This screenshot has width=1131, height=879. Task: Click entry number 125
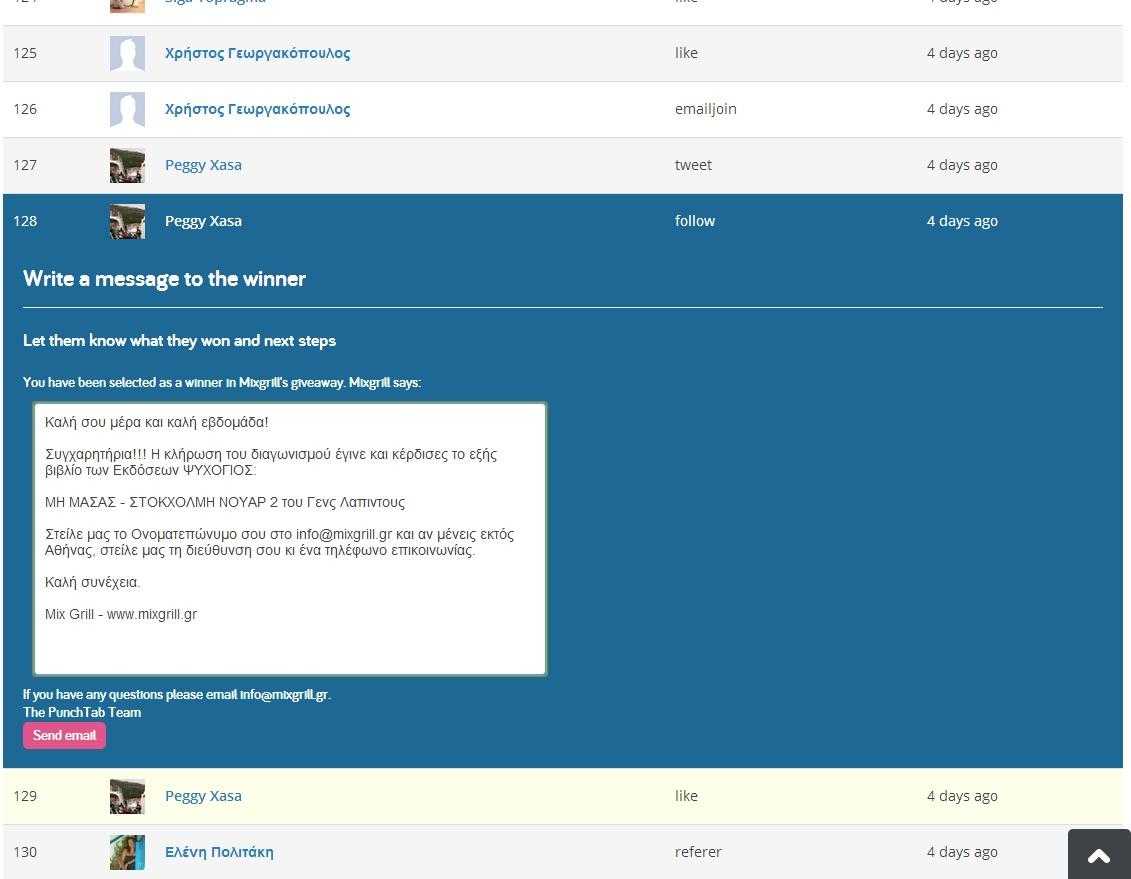[25, 53]
